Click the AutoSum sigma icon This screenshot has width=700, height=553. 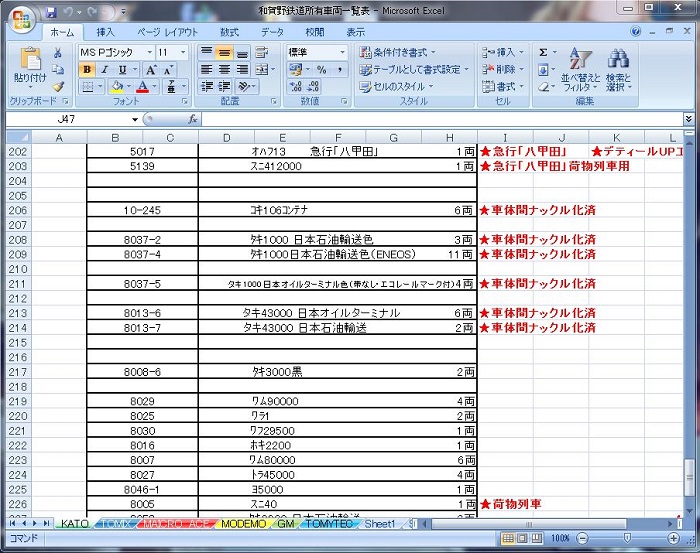point(543,52)
